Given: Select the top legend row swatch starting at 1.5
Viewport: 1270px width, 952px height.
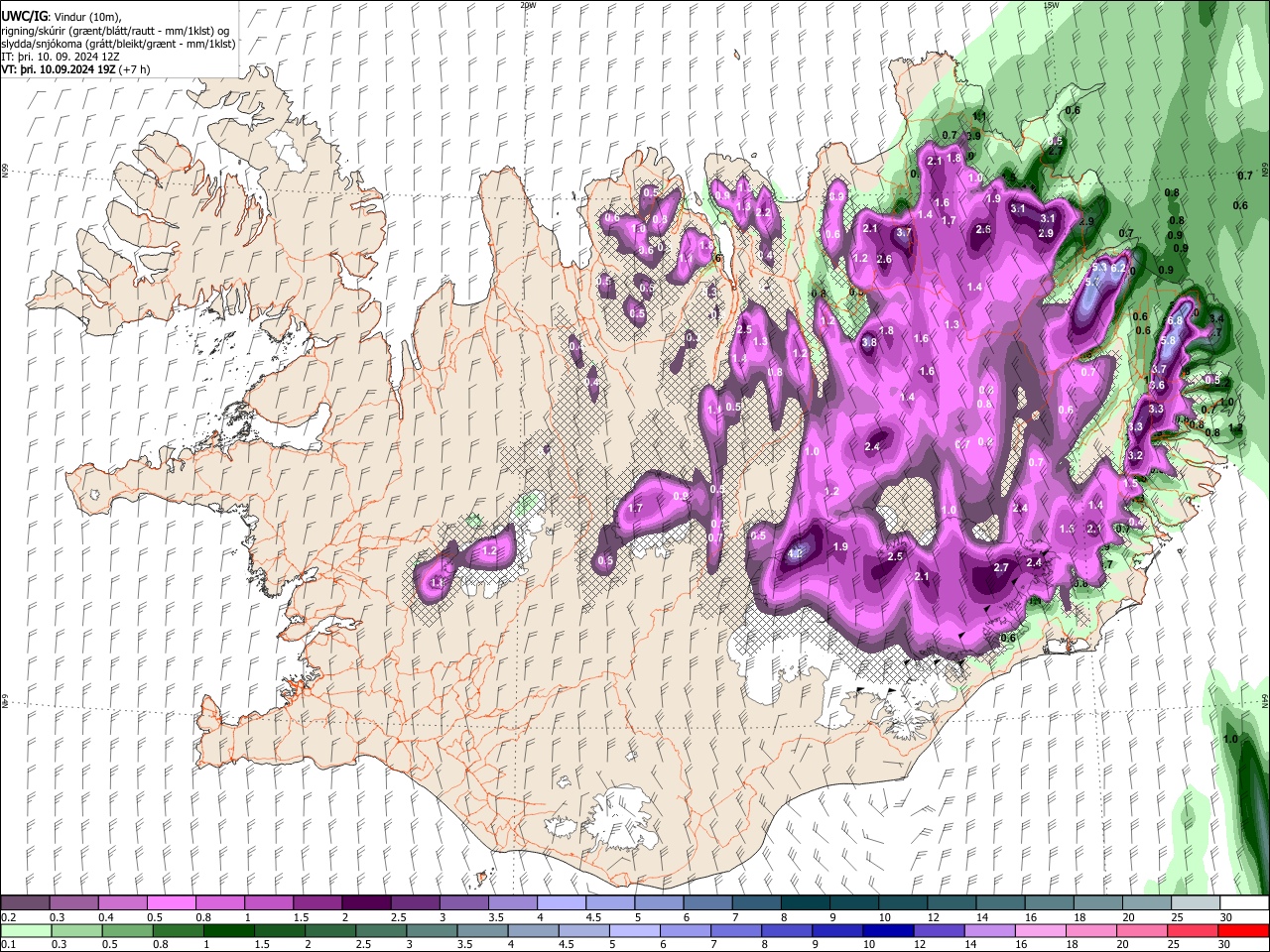Looking at the screenshot, I should 317,903.
